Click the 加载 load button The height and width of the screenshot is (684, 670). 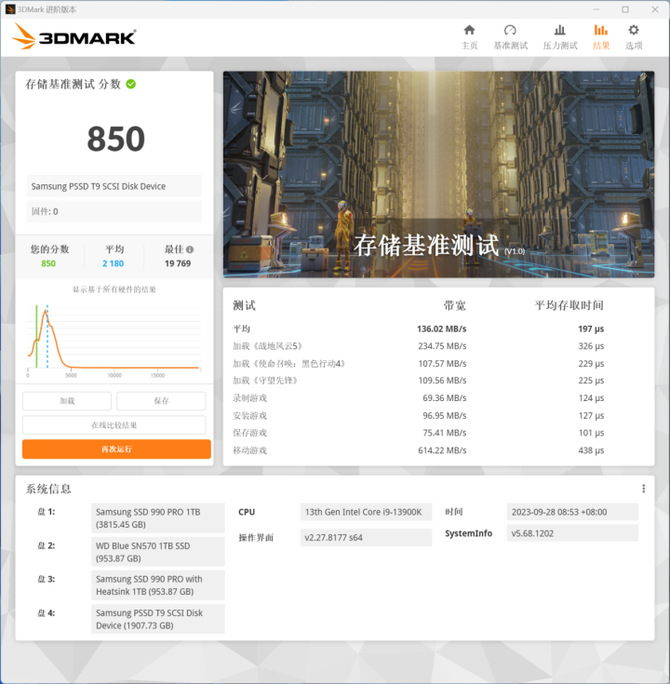67,401
